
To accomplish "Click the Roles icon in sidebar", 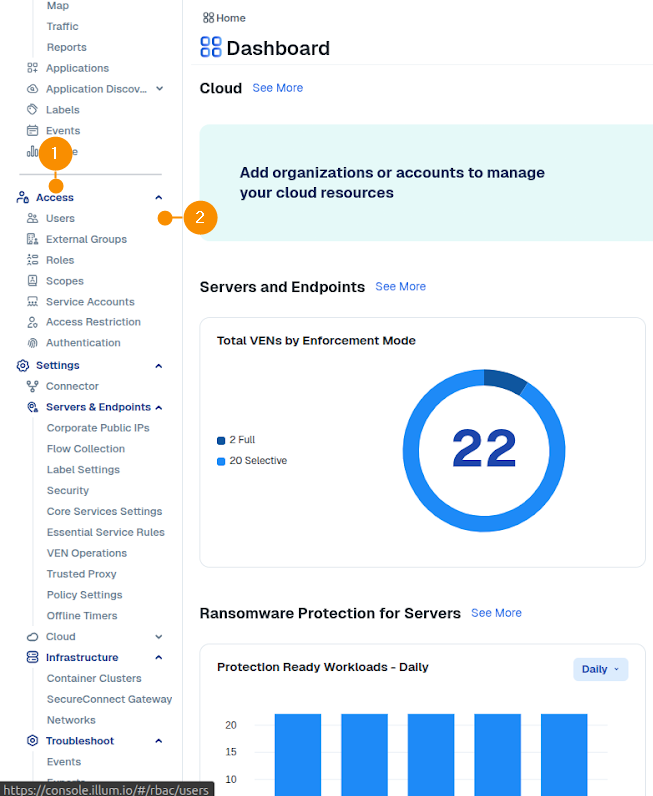I will [33, 260].
